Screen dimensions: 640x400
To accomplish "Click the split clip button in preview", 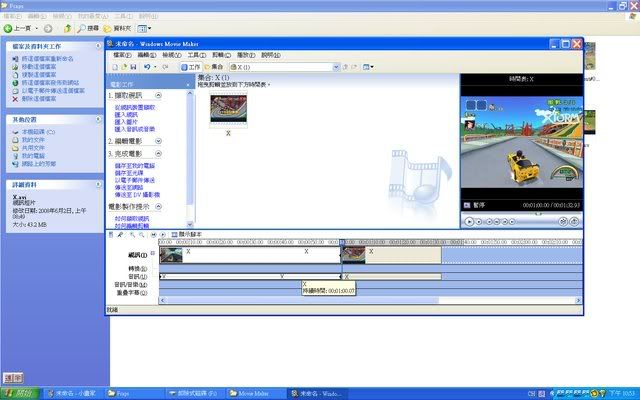I will (x=561, y=220).
